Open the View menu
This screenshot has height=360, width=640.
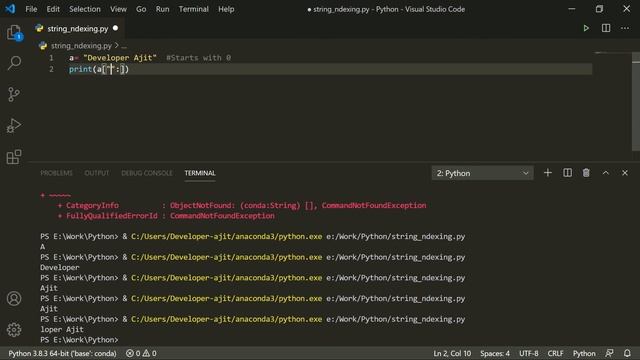point(118,9)
